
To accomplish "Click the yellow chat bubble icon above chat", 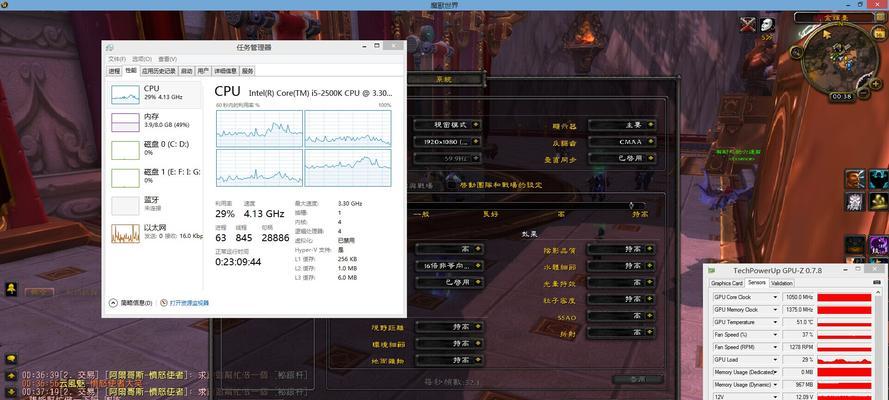I will click(11, 359).
